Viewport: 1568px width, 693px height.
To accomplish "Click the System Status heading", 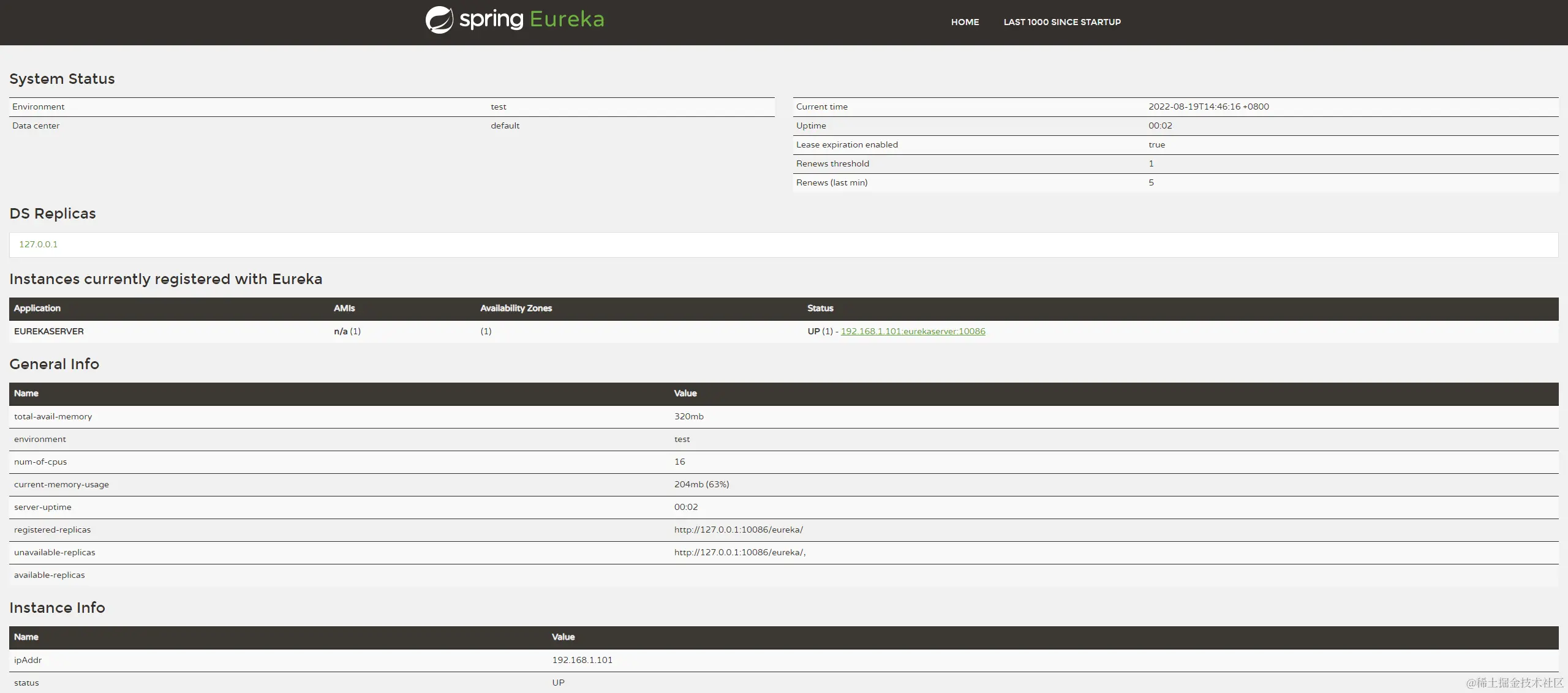I will (x=62, y=79).
